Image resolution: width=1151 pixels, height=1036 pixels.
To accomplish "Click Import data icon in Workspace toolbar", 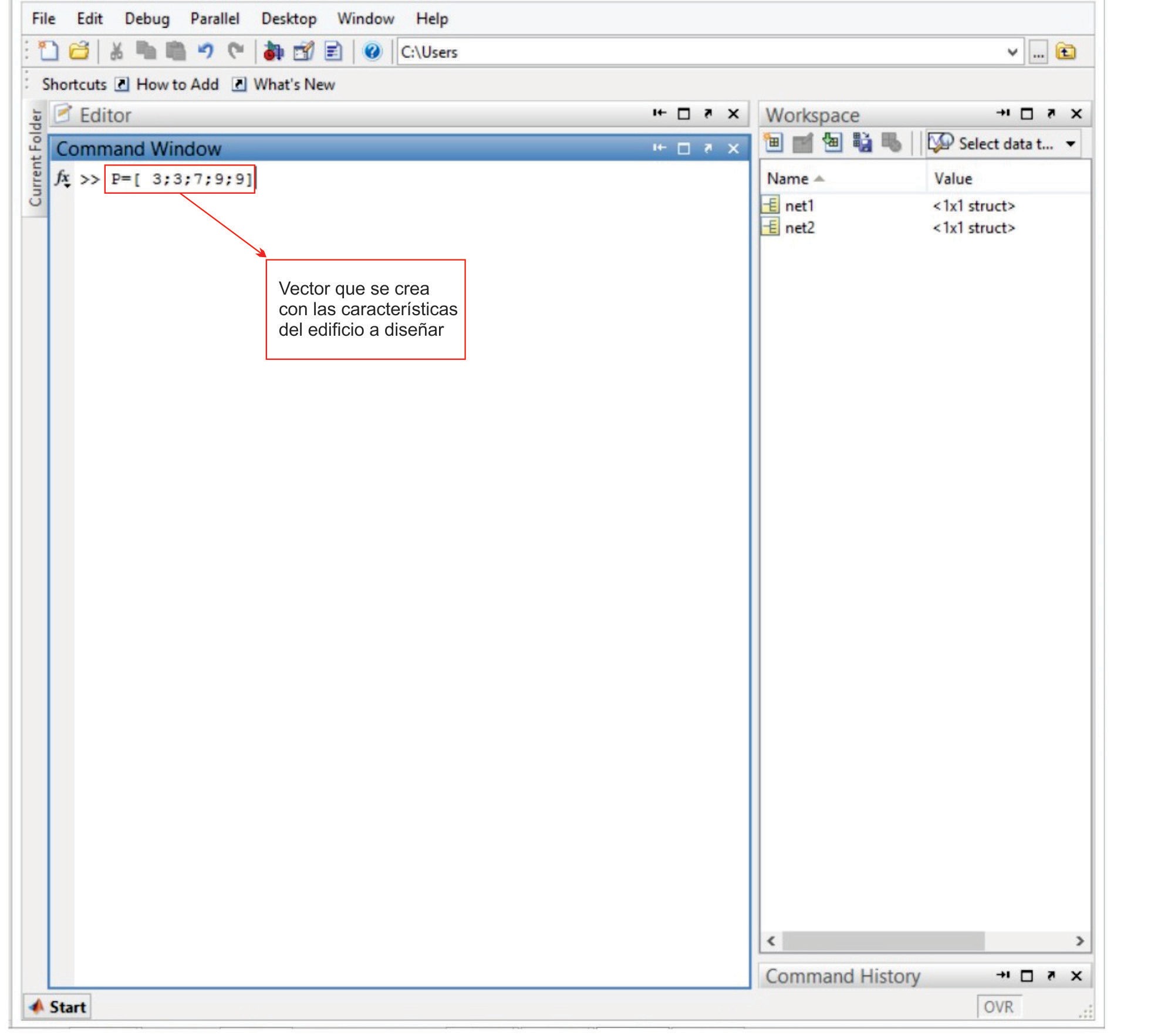I will coord(832,143).
